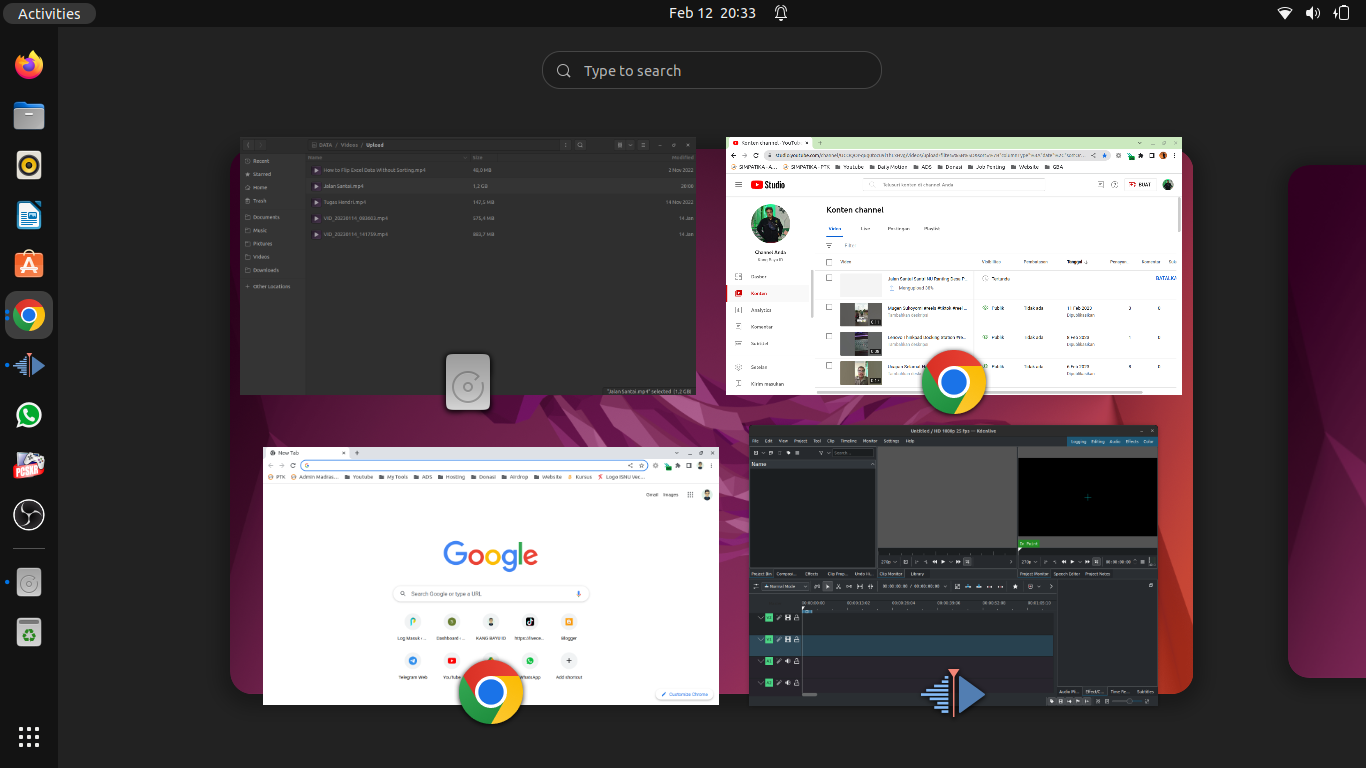1366x768 pixels.
Task: Open the Trash from the dock
Action: [29, 632]
